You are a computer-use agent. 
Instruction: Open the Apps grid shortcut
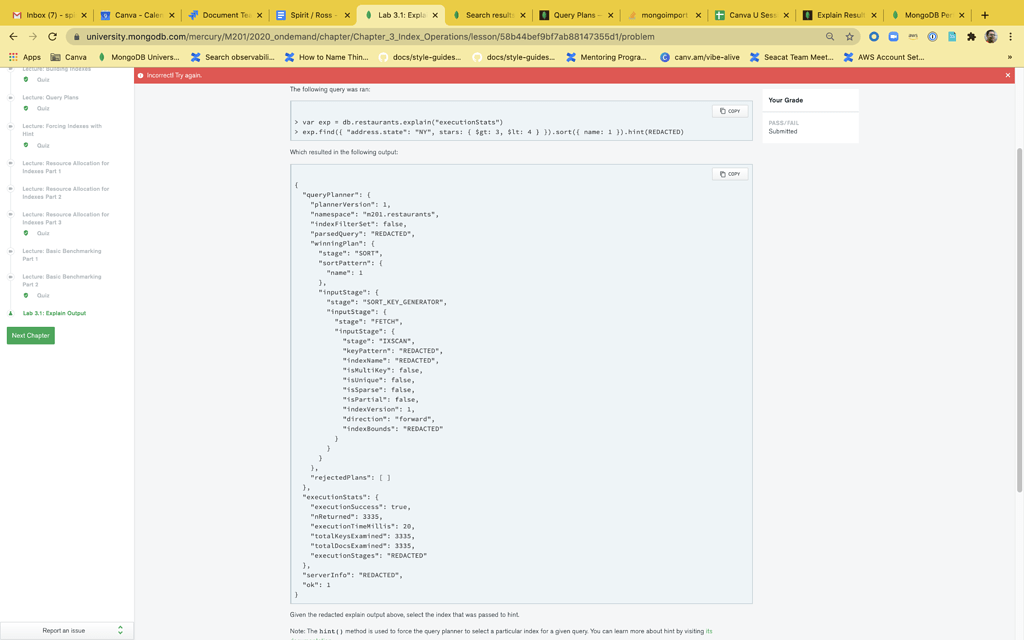tap(25, 57)
